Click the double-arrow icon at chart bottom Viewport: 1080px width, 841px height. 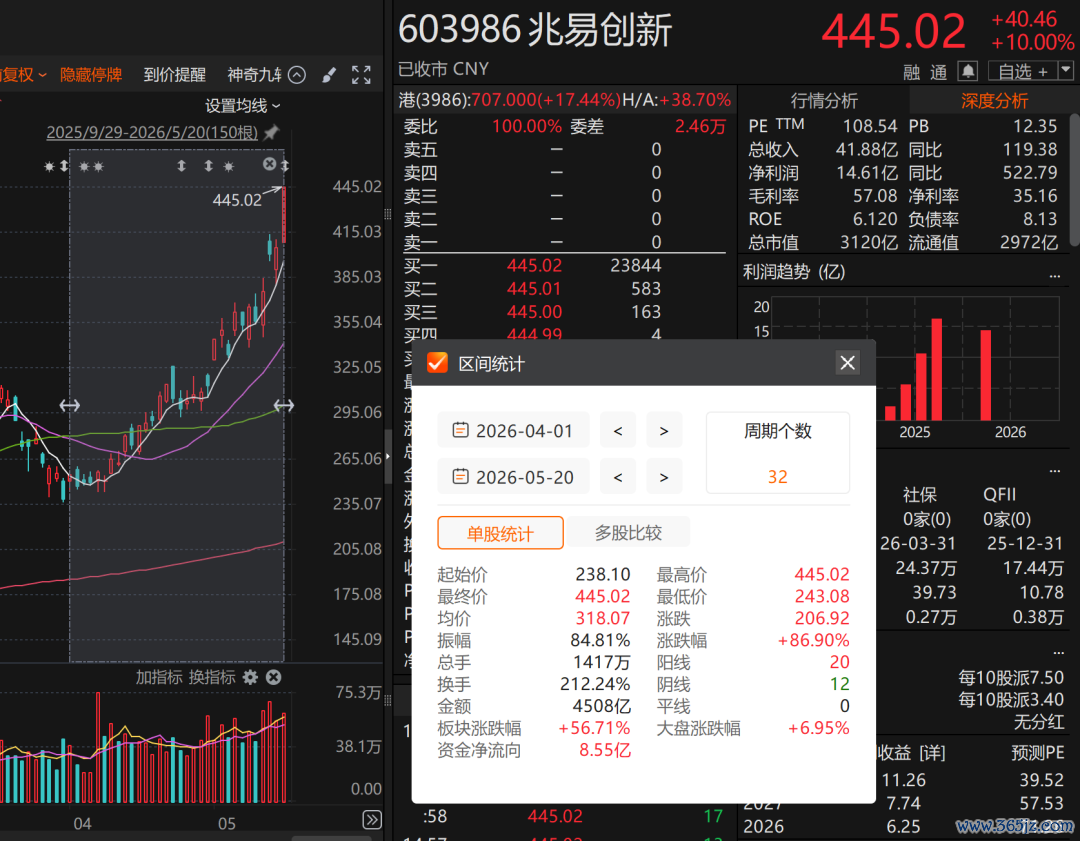372,820
